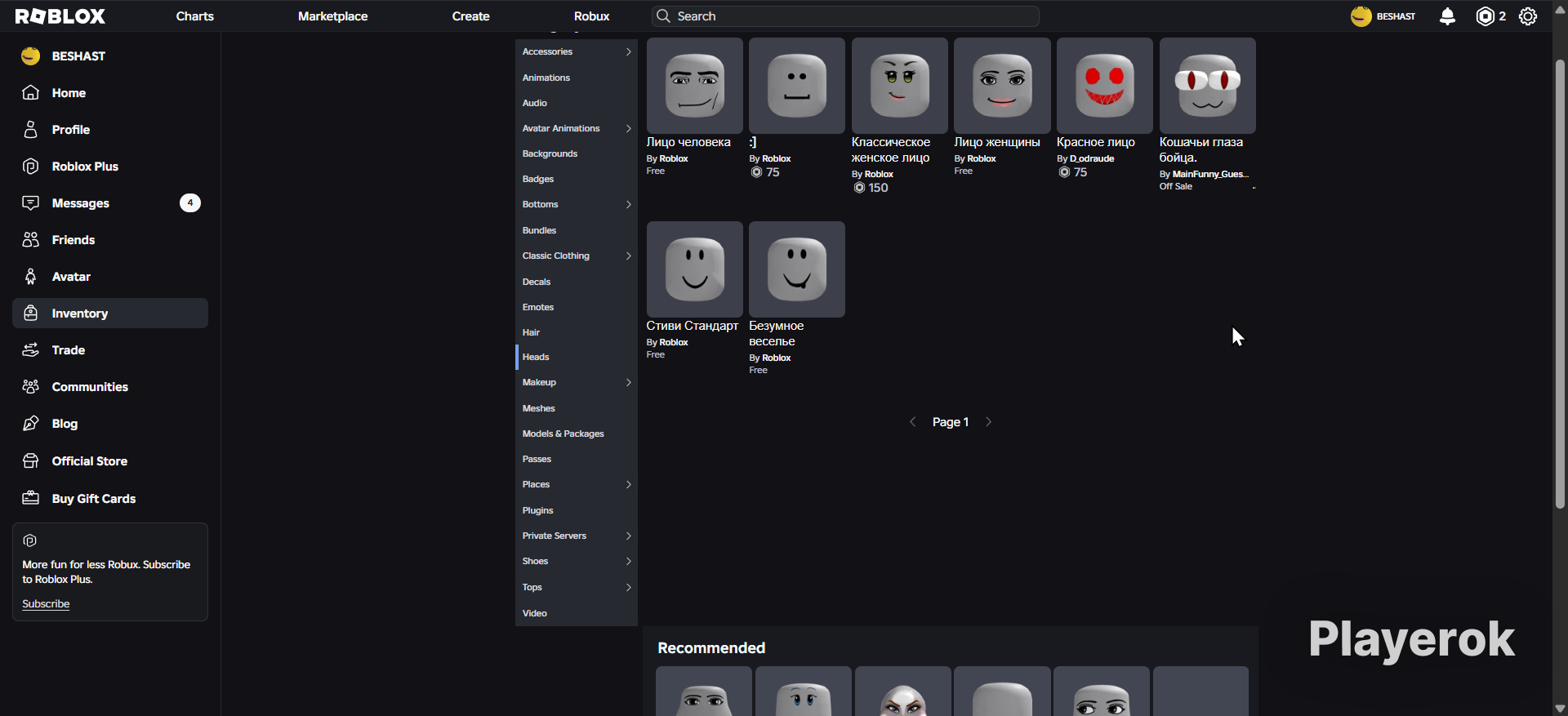Select the Backgrounds inventory category
This screenshot has width=1568, height=716.
(x=577, y=153)
